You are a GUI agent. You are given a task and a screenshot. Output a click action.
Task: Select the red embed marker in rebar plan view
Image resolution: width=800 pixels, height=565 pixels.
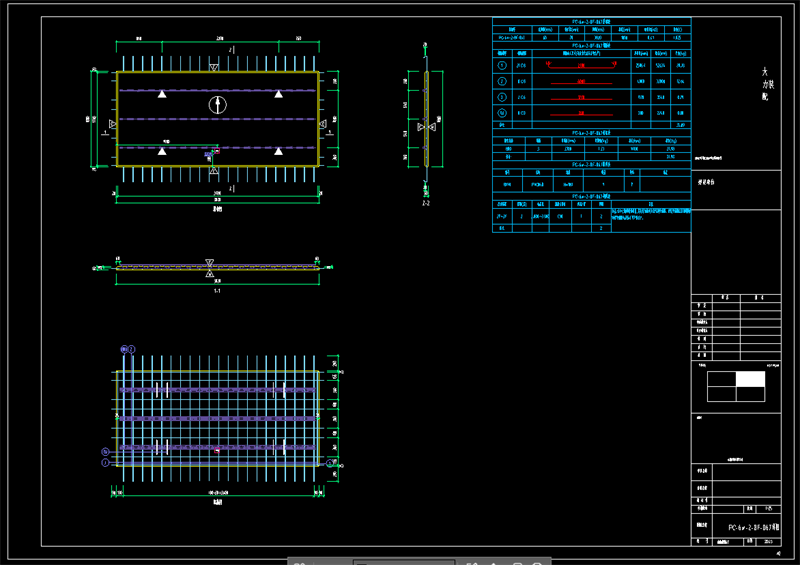point(217,450)
